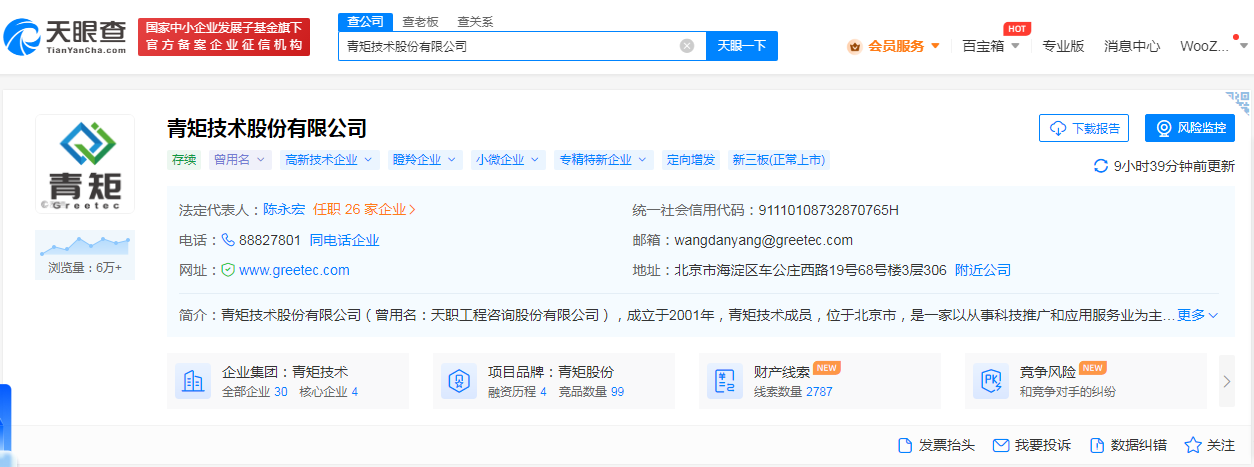1254x467 pixels.
Task: Open 竞品数量 99 link
Action: click(591, 392)
